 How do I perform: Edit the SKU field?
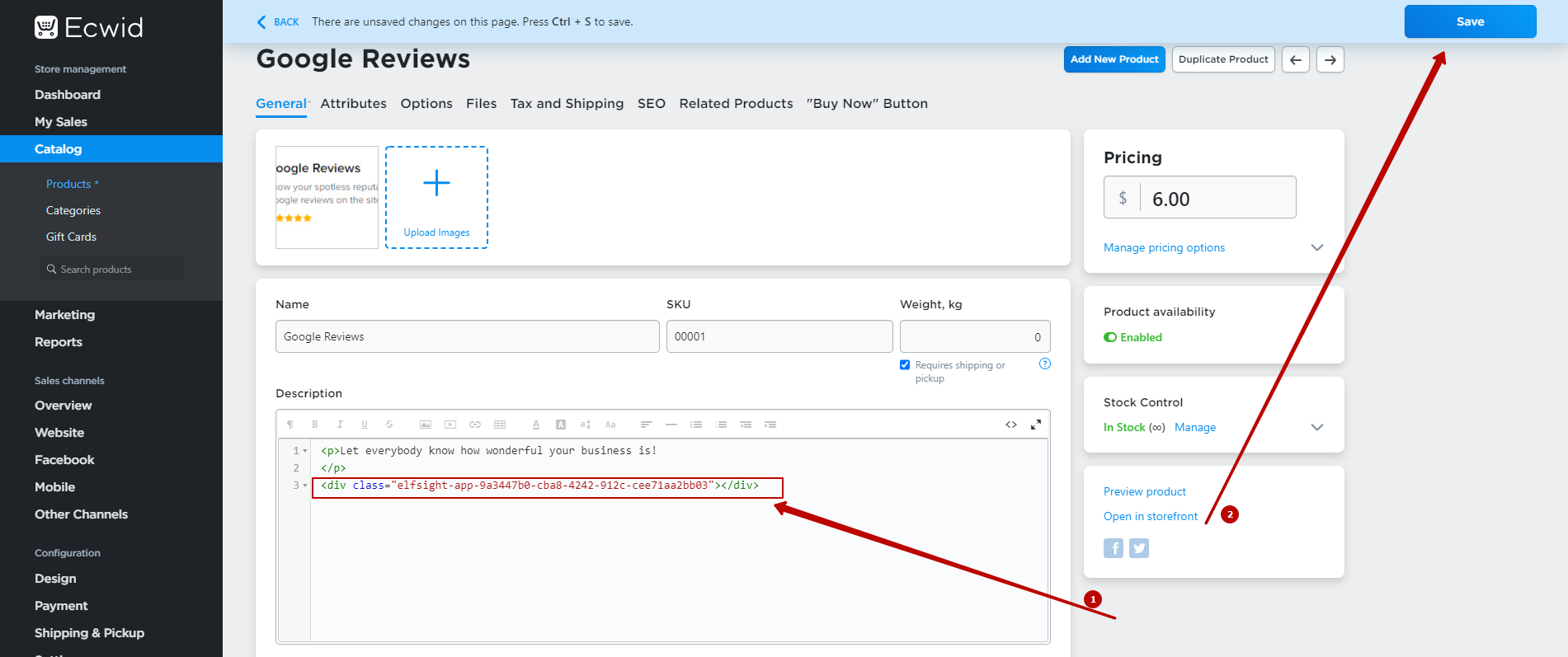[x=779, y=336]
